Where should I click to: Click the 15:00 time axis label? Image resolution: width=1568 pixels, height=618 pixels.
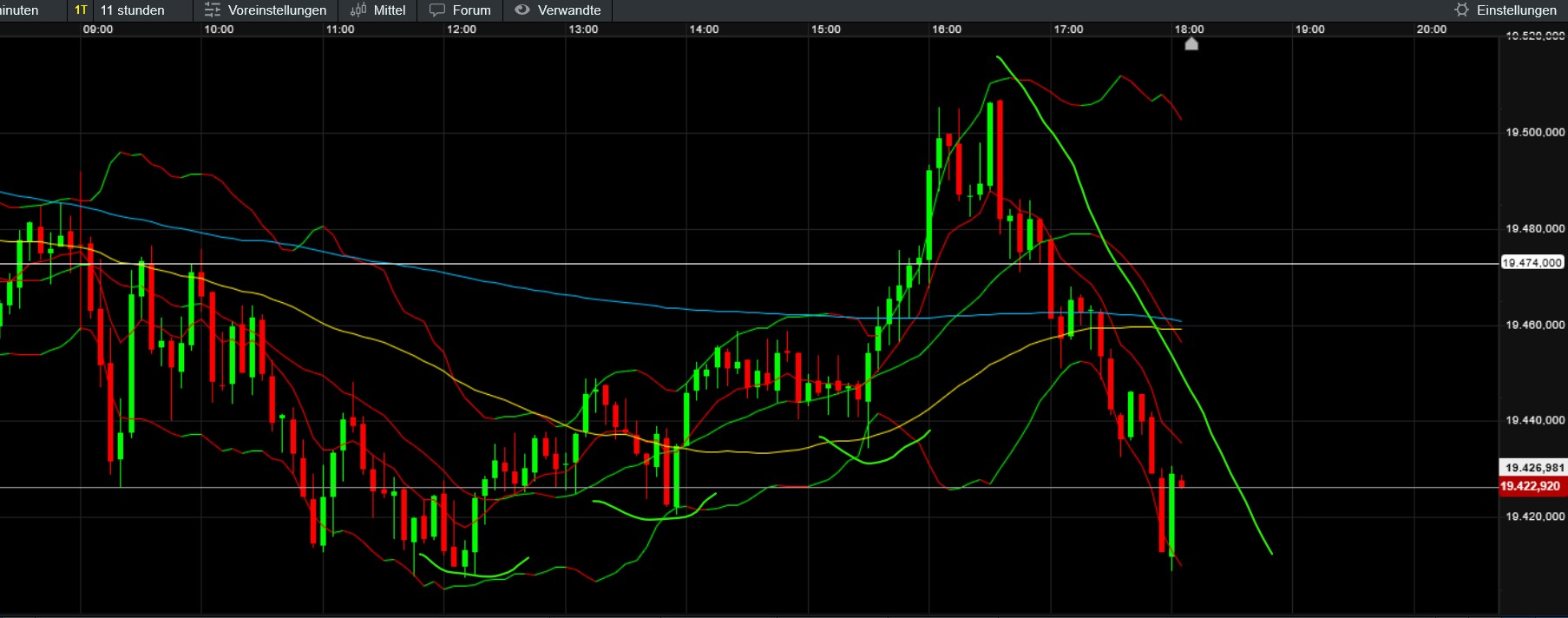825,30
